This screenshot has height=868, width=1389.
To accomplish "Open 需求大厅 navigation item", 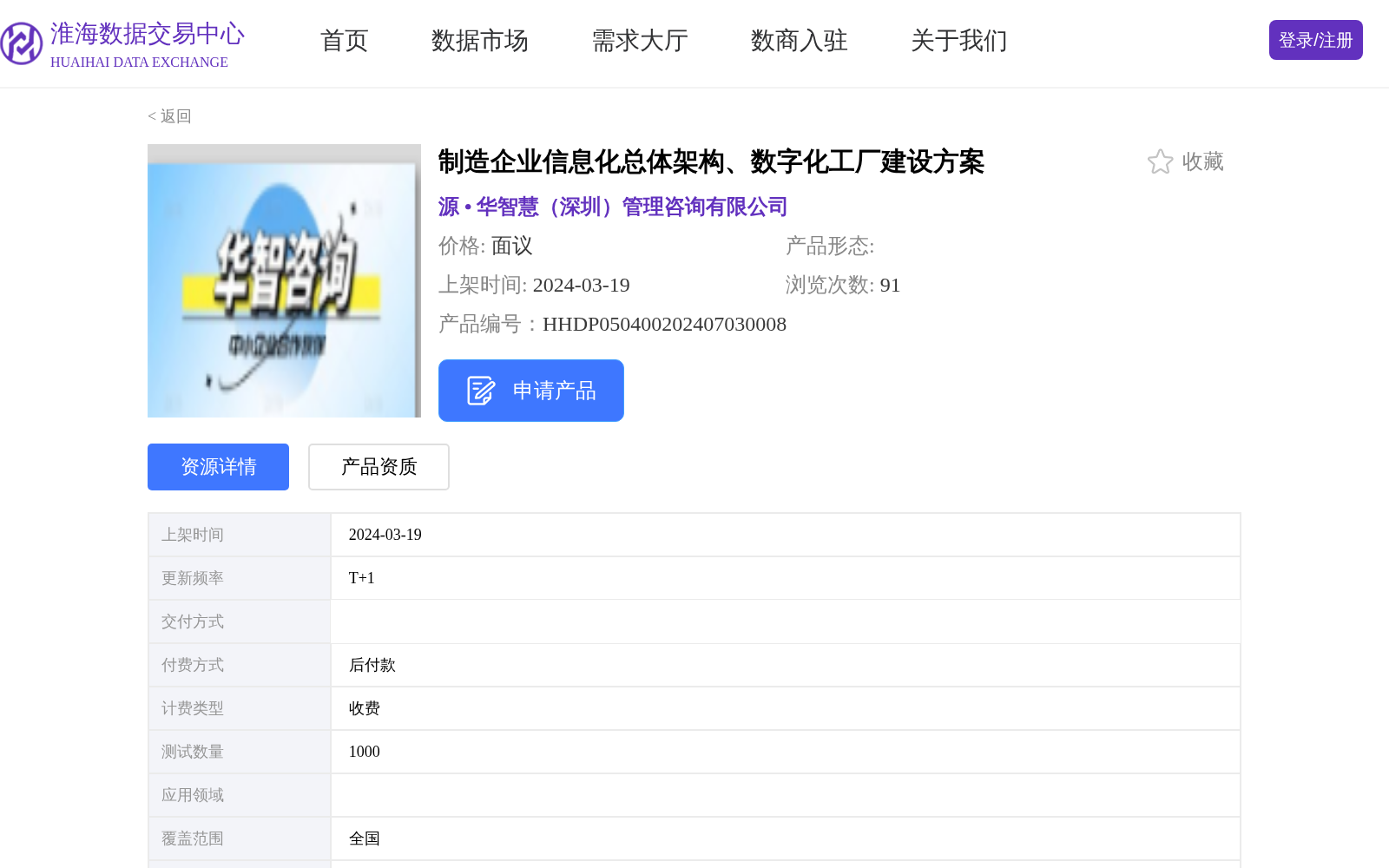I will pyautogui.click(x=640, y=41).
